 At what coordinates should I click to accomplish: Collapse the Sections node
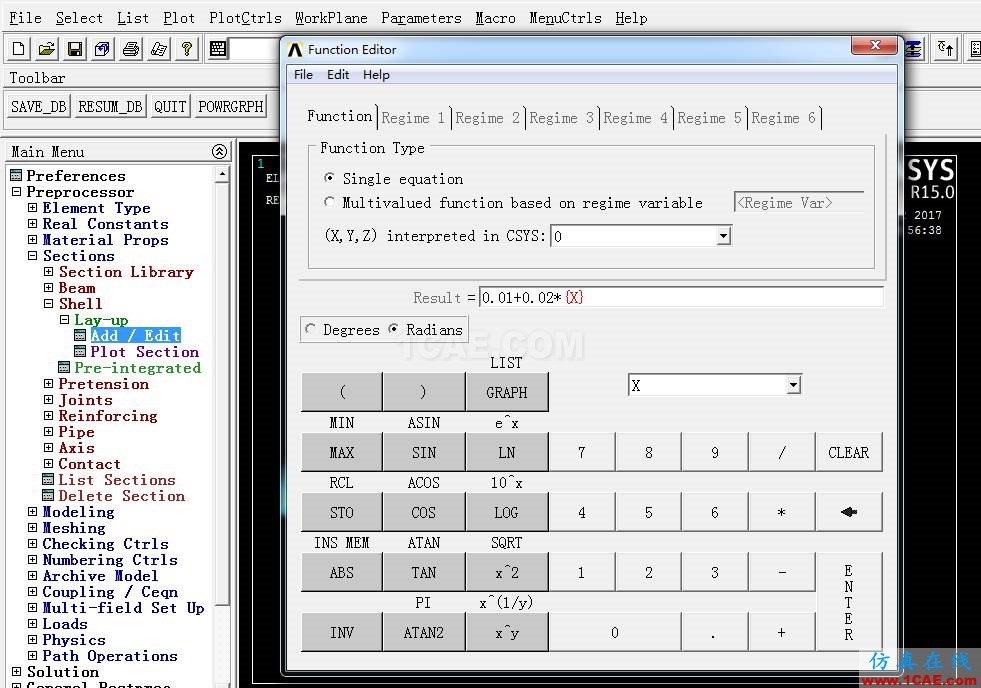[33, 256]
